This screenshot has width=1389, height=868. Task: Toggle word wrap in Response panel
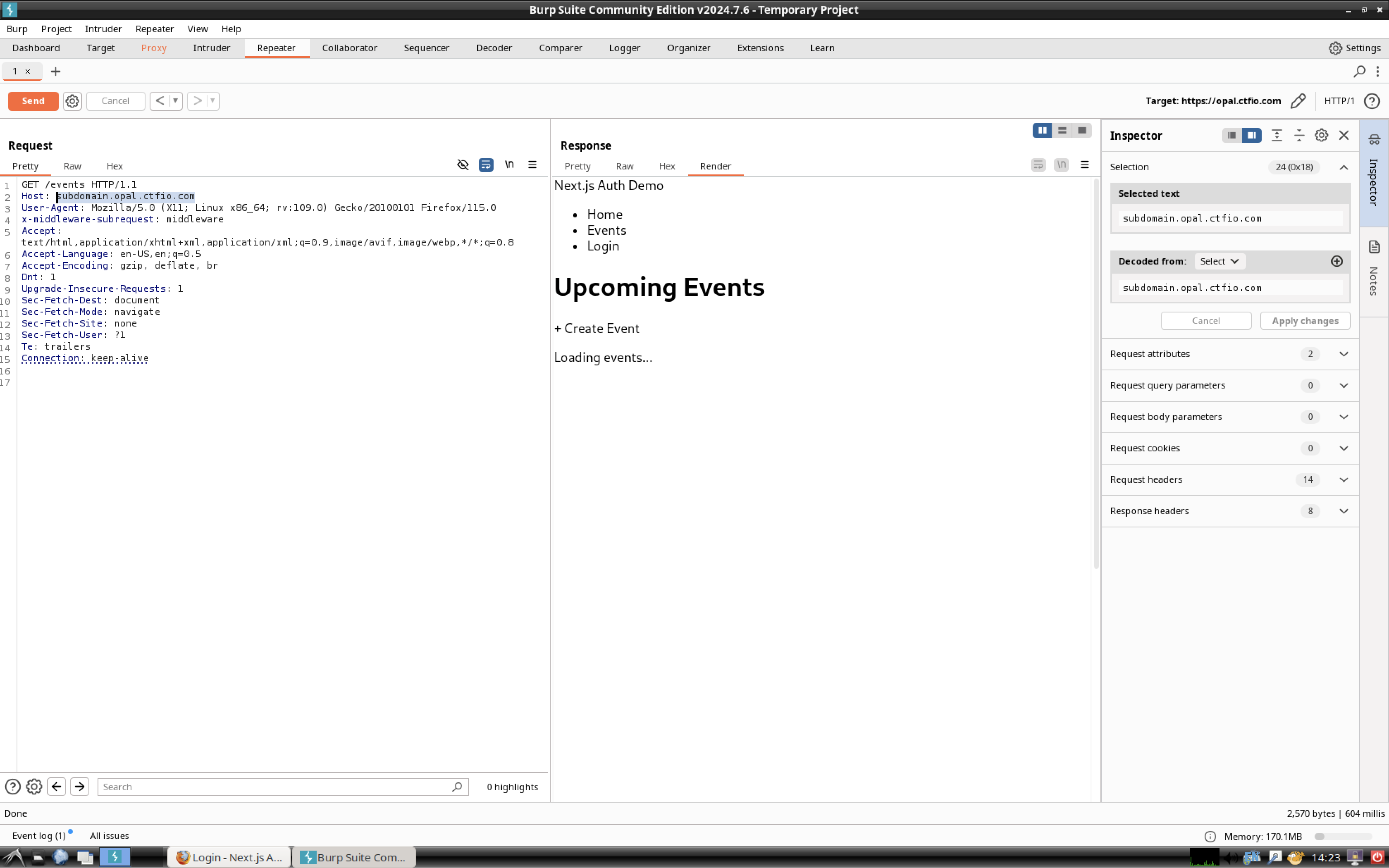pyautogui.click(x=1038, y=165)
